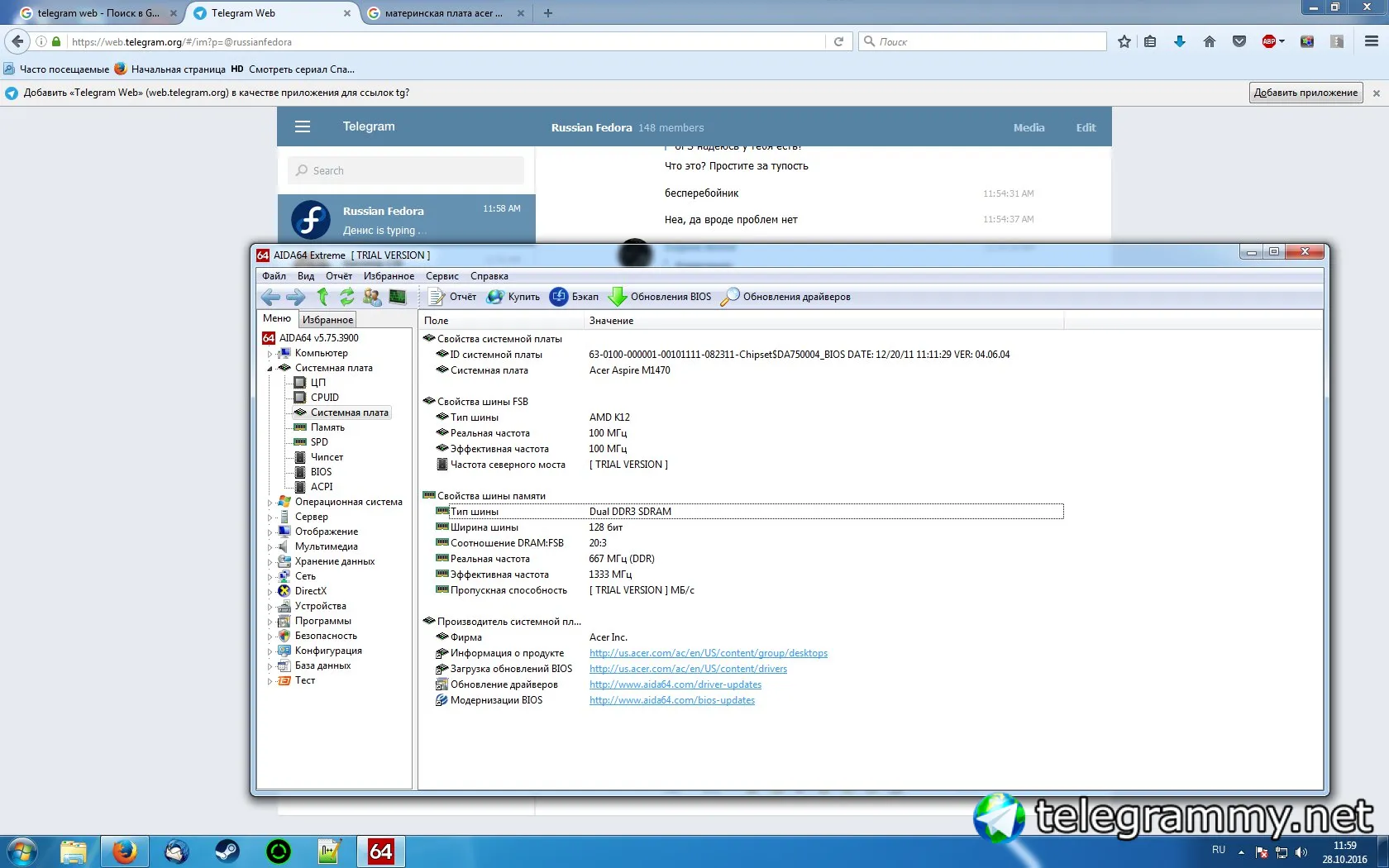Open Windows Start button
The width and height of the screenshot is (1389, 868).
click(22, 851)
